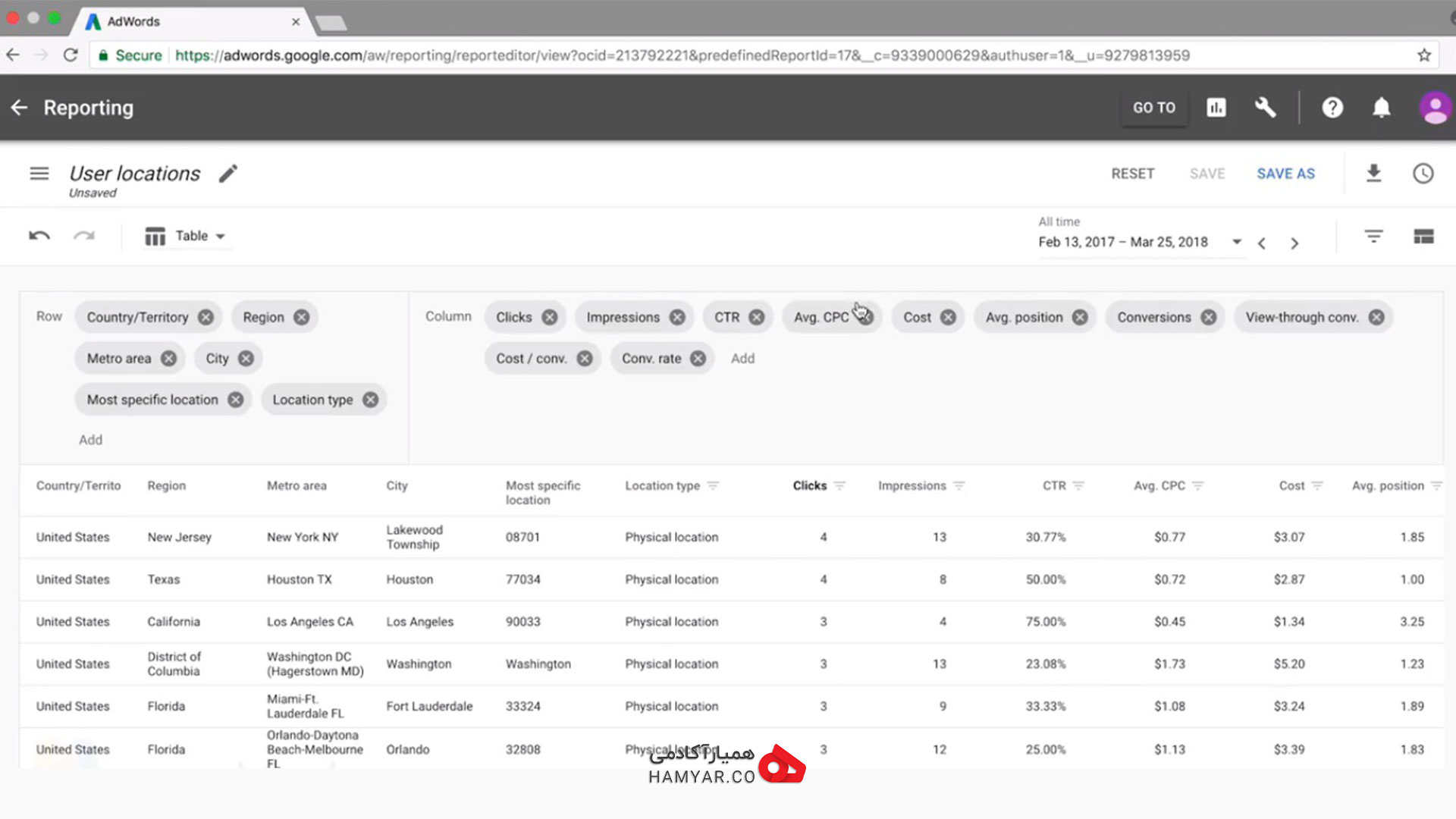The image size is (1456, 819).
Task: Select the 90033 location cell
Action: [523, 622]
